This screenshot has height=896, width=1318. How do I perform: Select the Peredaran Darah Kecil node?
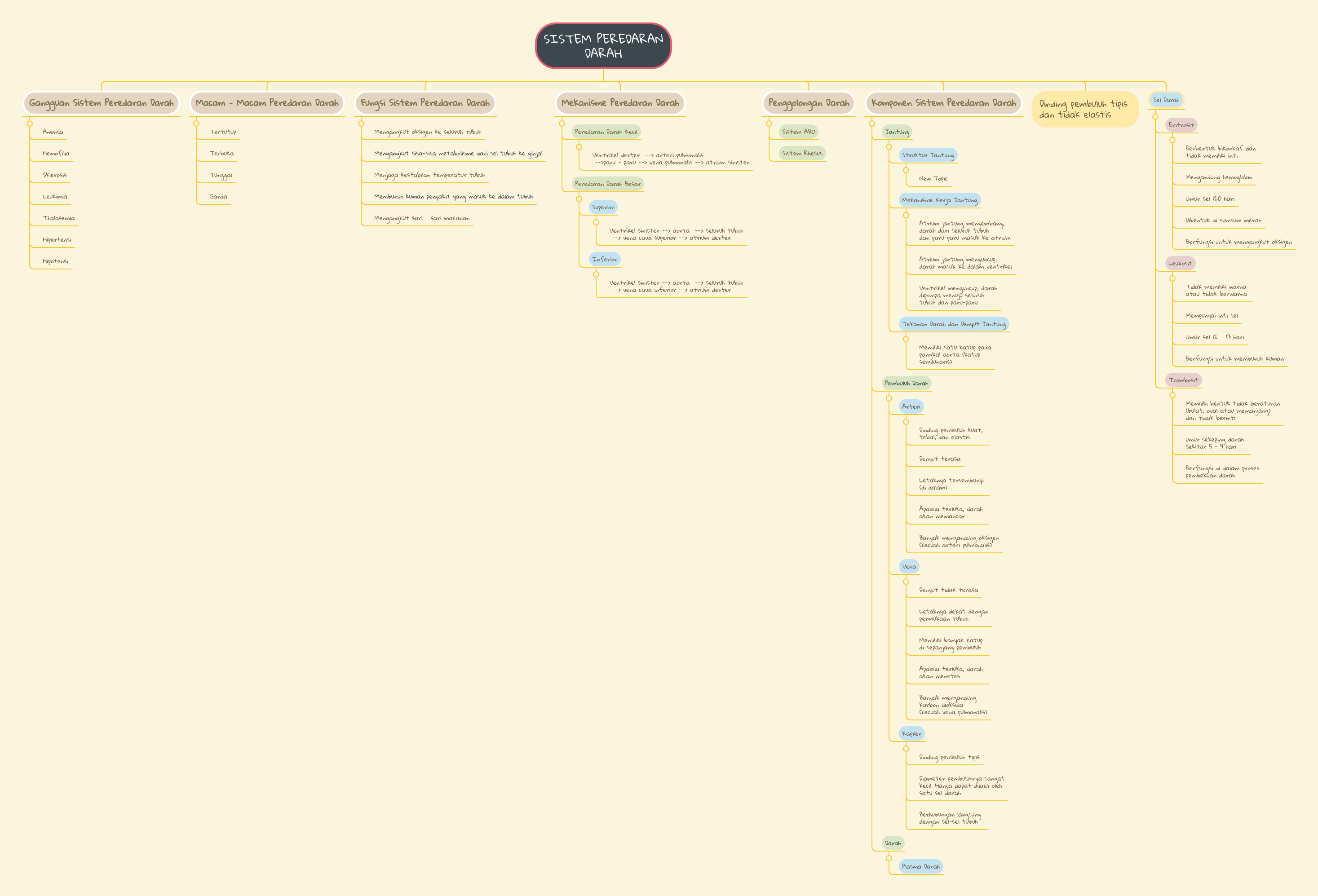(607, 131)
